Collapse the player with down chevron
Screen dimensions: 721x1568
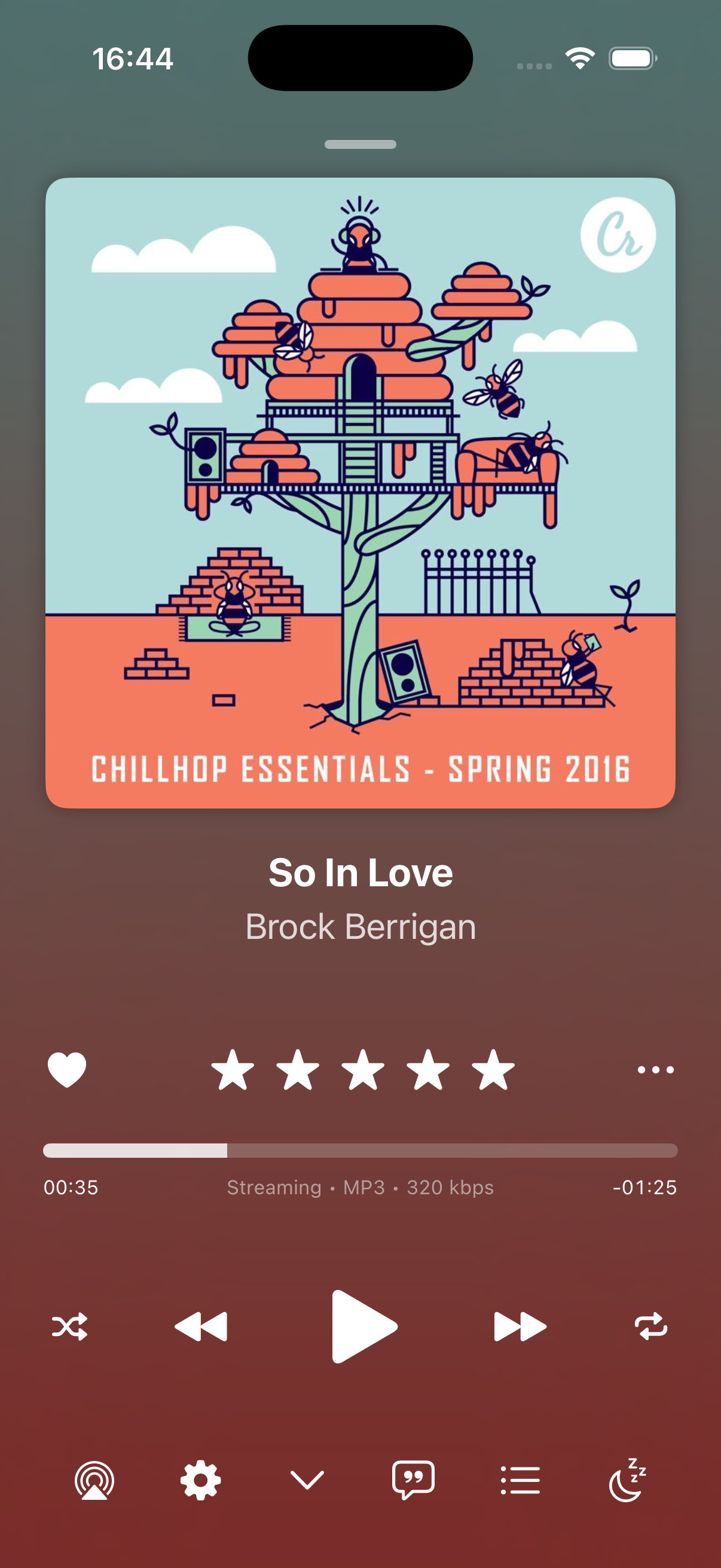coord(307,1480)
